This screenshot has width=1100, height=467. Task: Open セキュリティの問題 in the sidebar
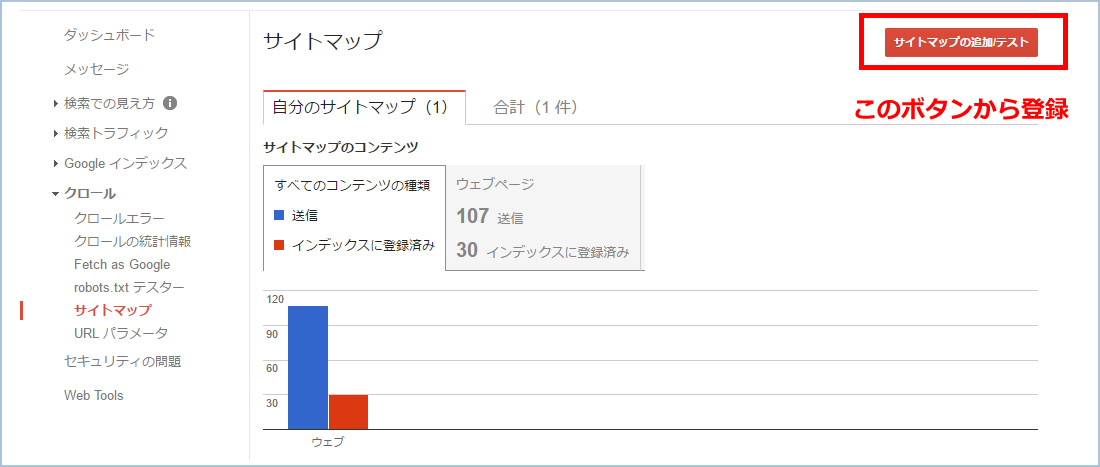pyautogui.click(x=123, y=362)
